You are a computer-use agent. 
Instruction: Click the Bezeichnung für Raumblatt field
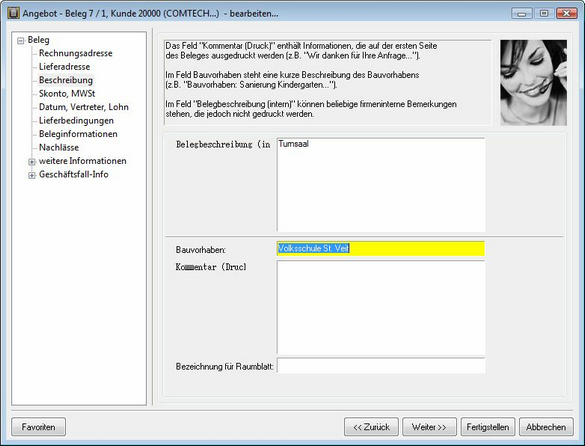[381, 365]
